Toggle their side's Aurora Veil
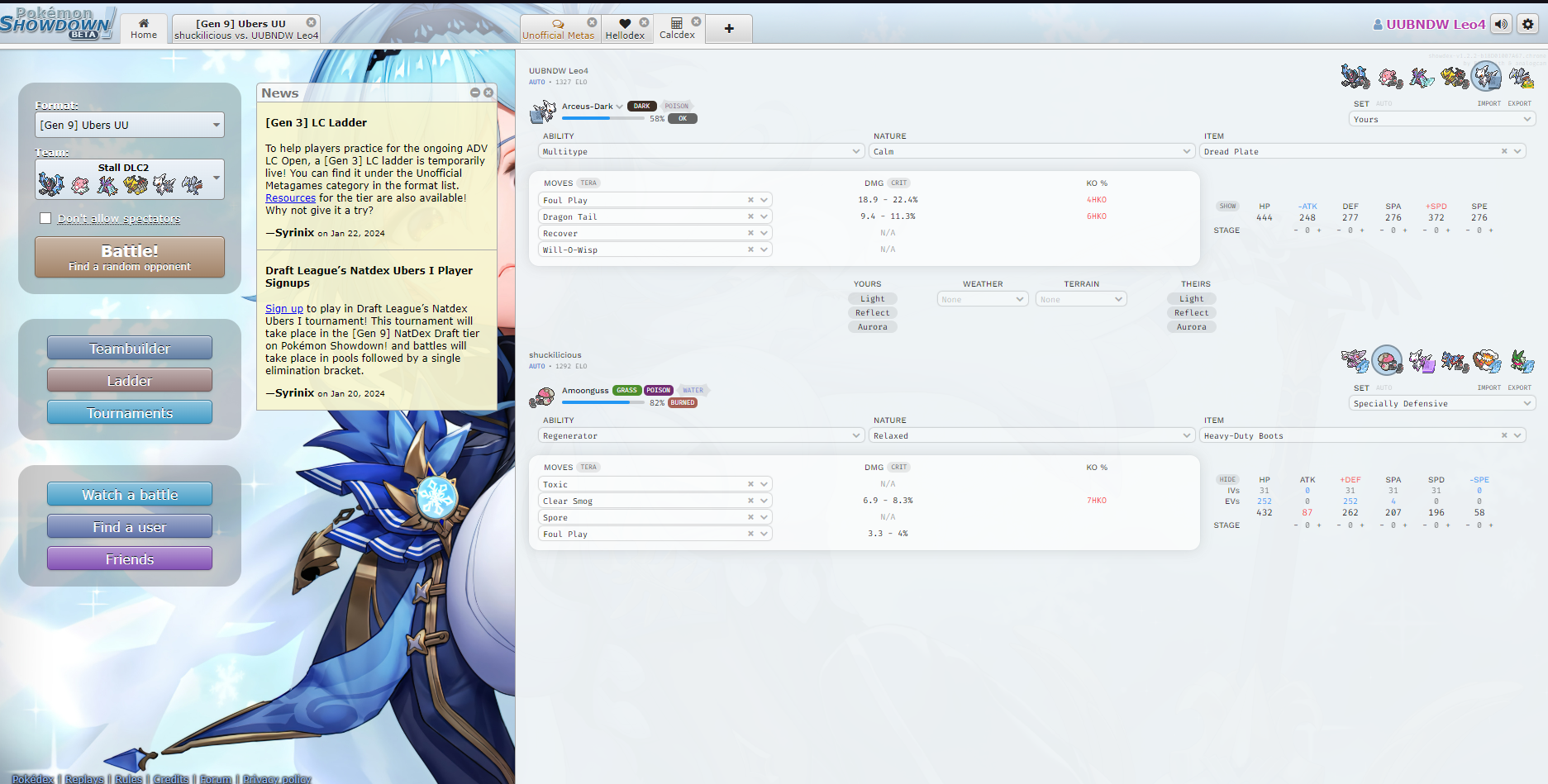This screenshot has height=784, width=1548. point(1192,327)
